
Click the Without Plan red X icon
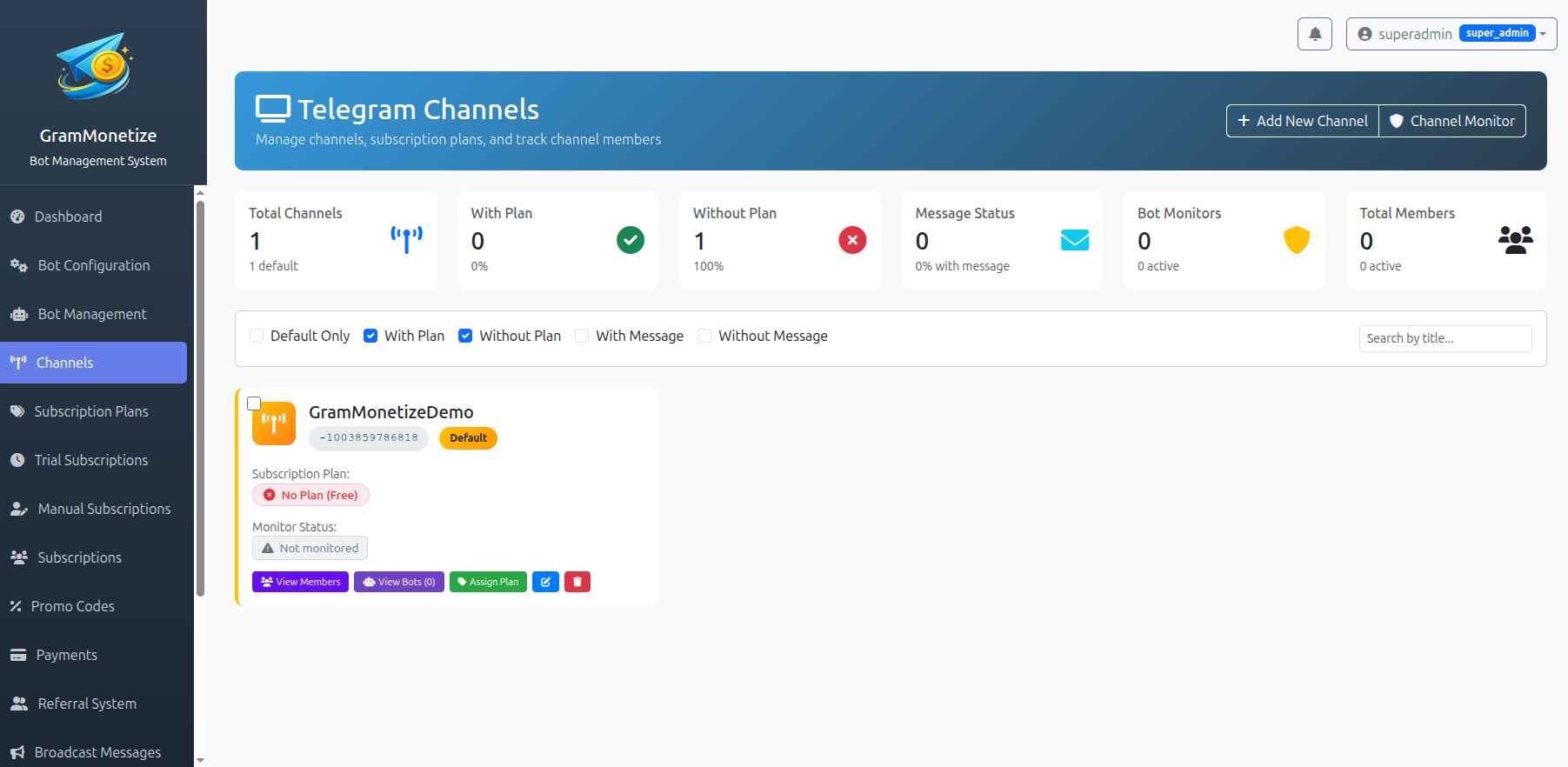click(852, 240)
